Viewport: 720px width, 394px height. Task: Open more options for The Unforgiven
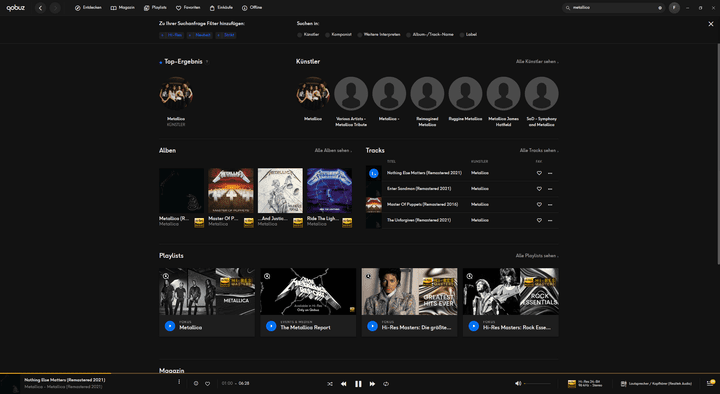point(550,220)
